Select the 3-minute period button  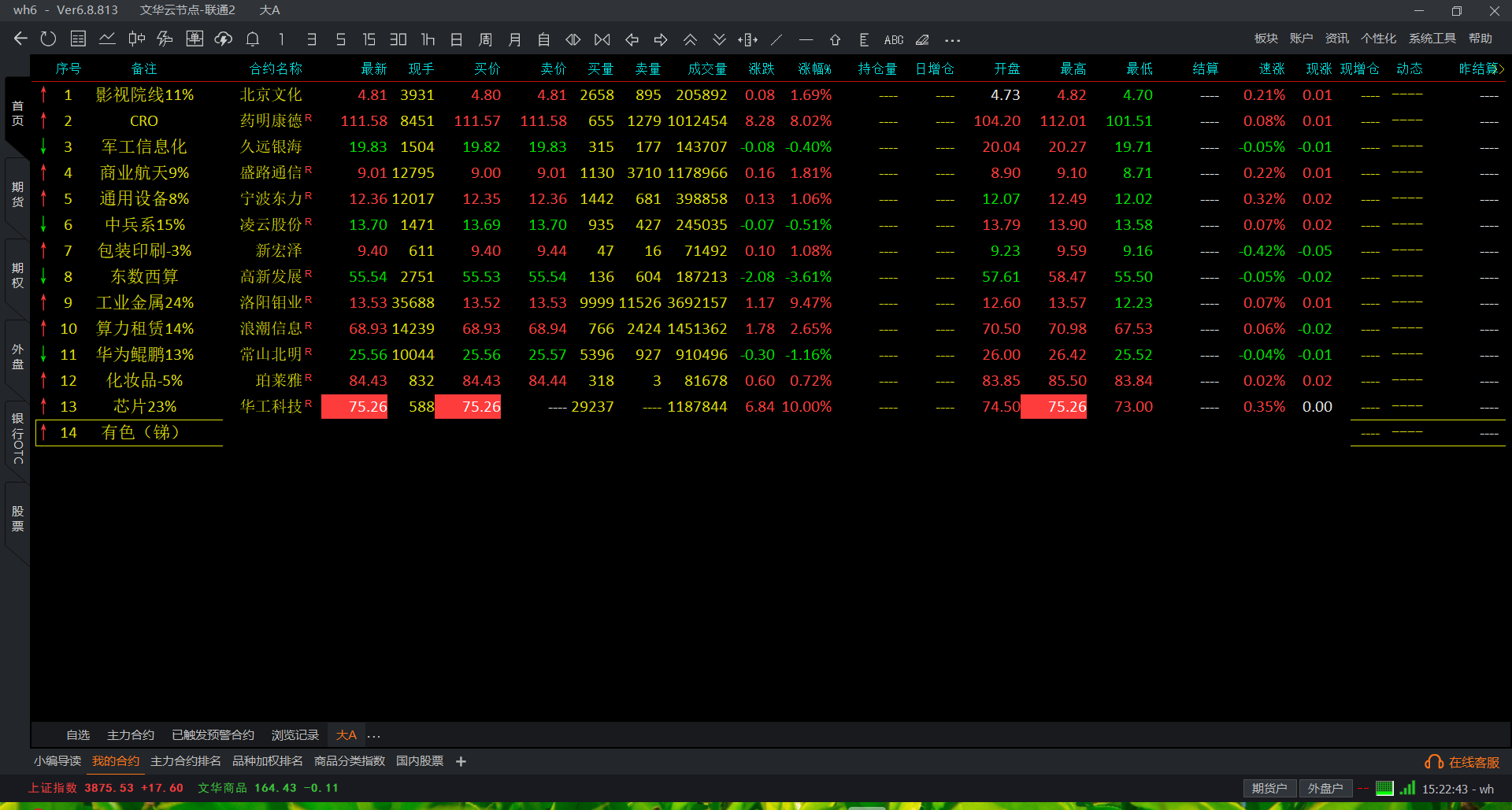click(x=312, y=39)
